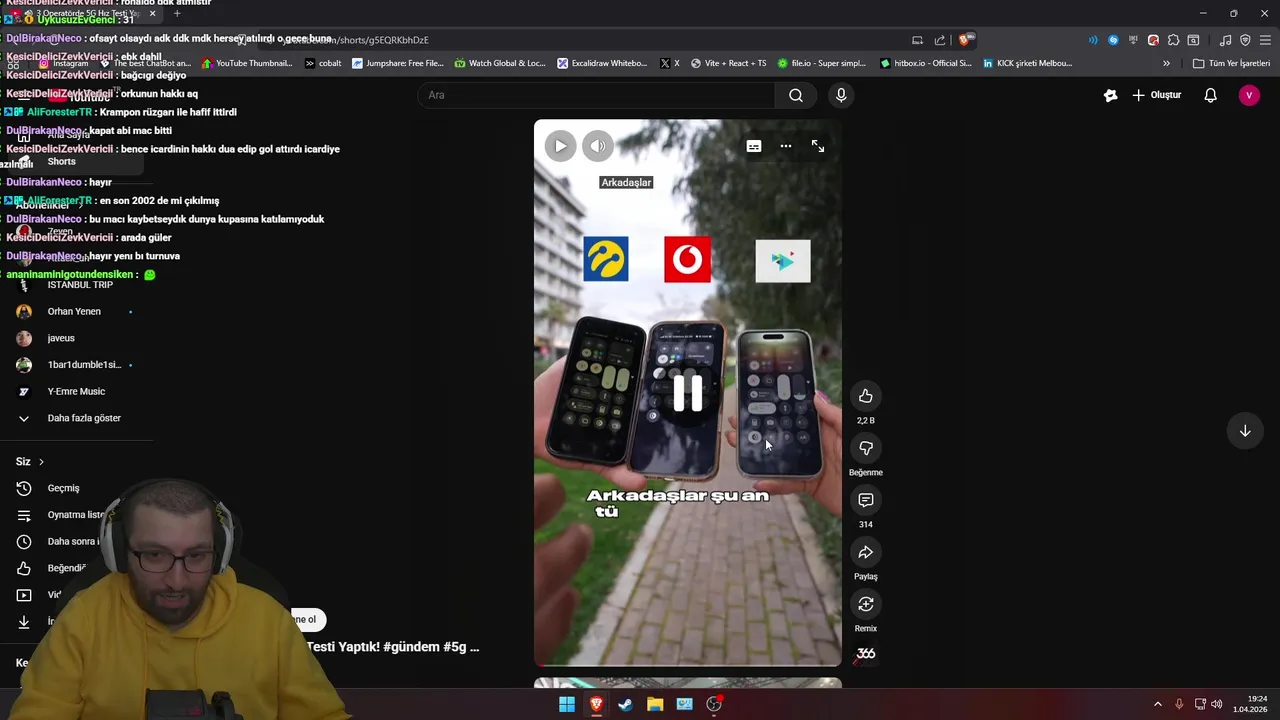Click the play button on the Short

tap(560, 146)
